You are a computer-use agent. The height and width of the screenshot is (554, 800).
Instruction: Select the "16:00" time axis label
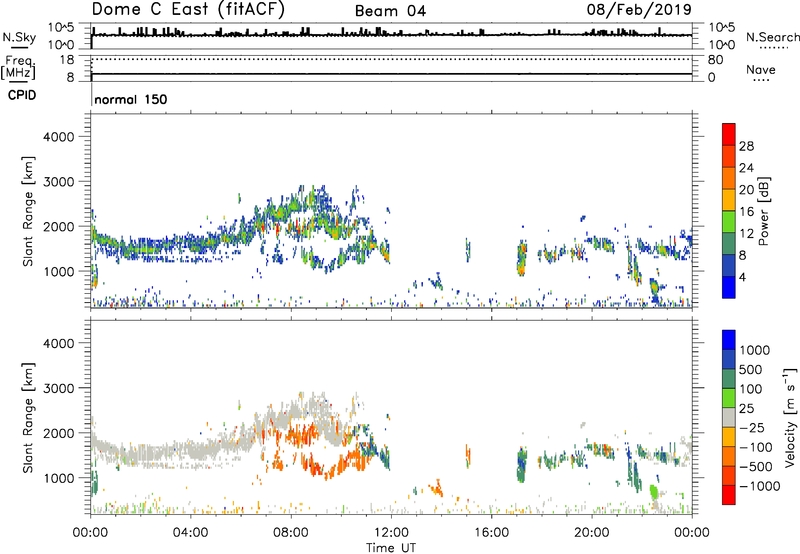point(491,533)
